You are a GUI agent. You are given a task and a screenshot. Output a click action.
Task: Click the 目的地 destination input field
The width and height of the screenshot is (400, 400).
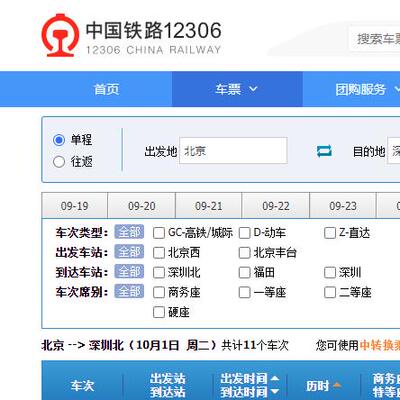pos(393,150)
